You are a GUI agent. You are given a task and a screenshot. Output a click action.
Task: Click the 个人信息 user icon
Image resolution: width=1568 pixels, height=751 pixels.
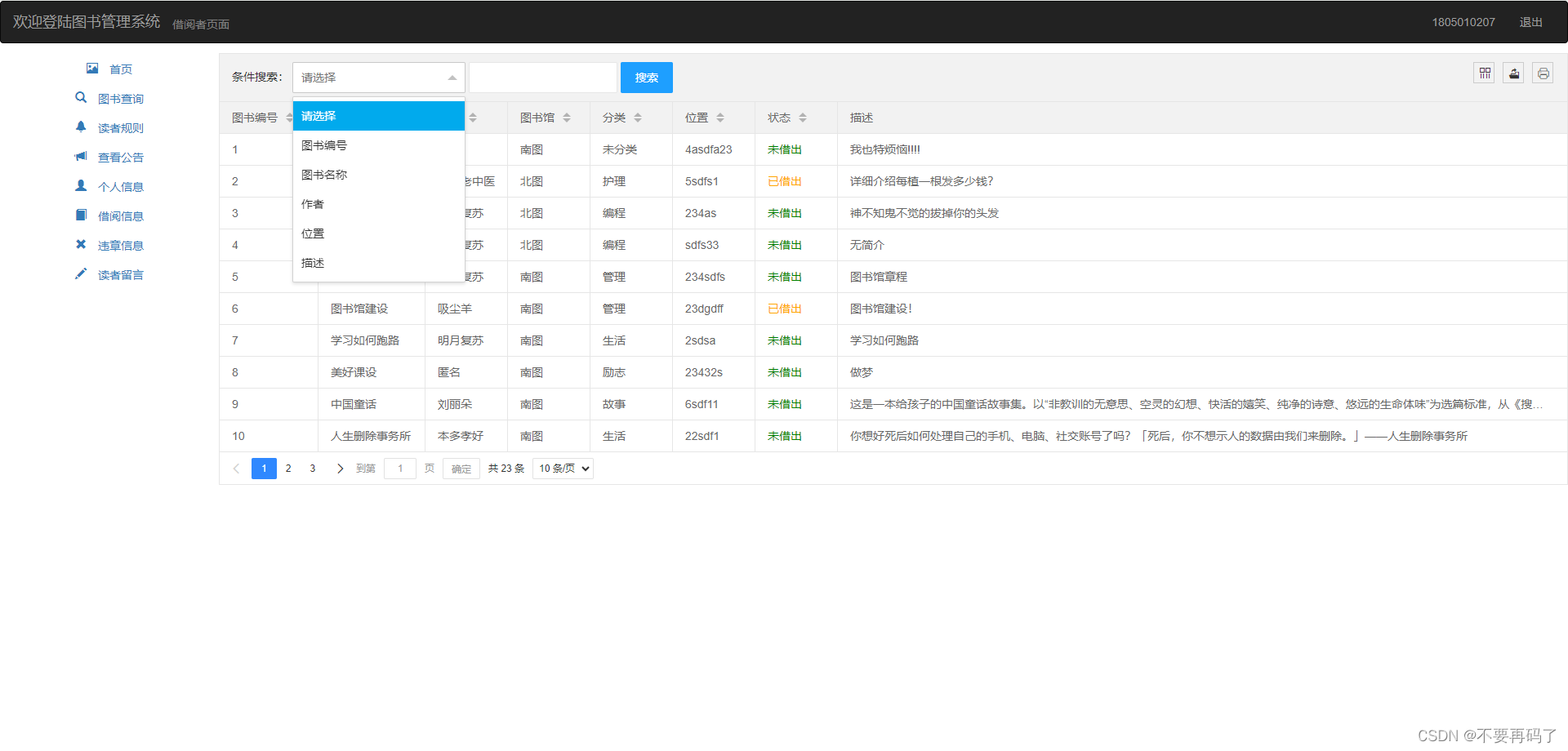(x=81, y=186)
